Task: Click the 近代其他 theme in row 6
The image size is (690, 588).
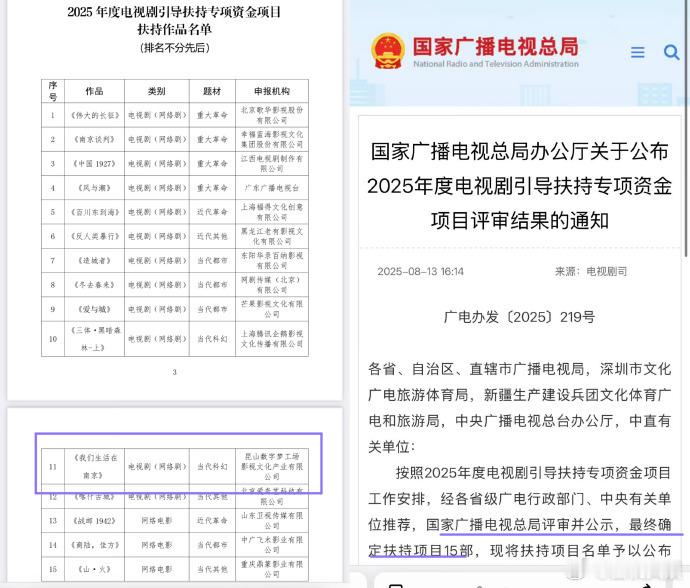Action: pyautogui.click(x=212, y=236)
